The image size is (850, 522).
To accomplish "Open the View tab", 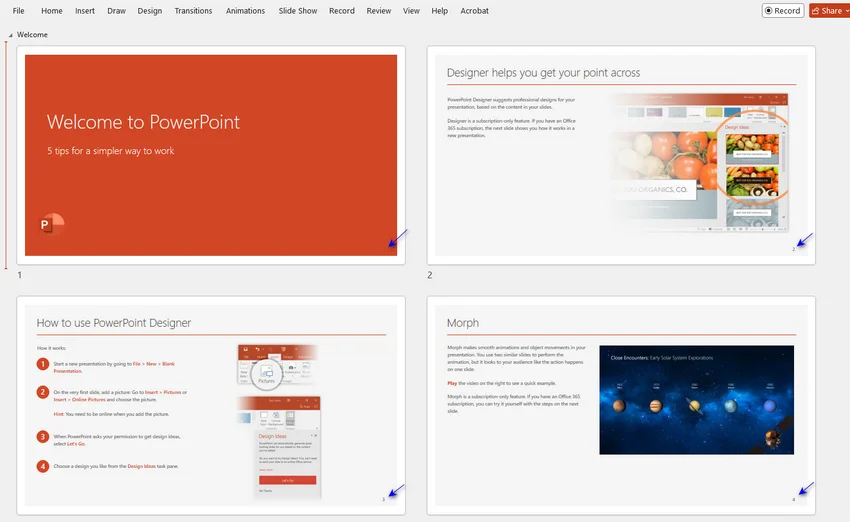I will tap(411, 11).
